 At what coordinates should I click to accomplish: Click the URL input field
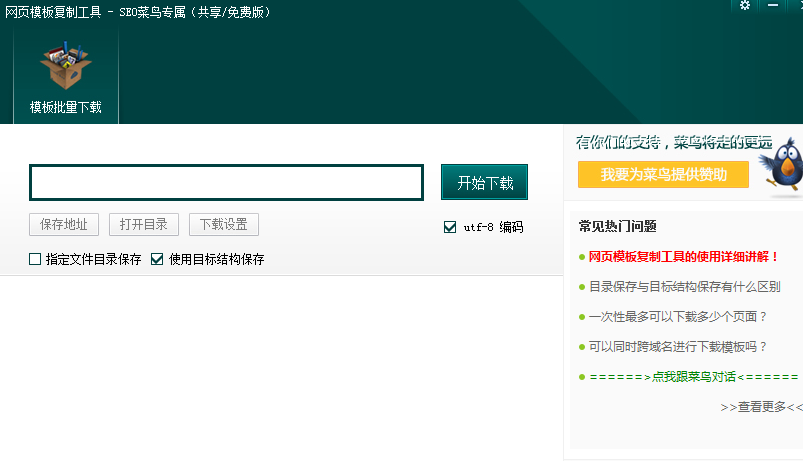pyautogui.click(x=226, y=182)
